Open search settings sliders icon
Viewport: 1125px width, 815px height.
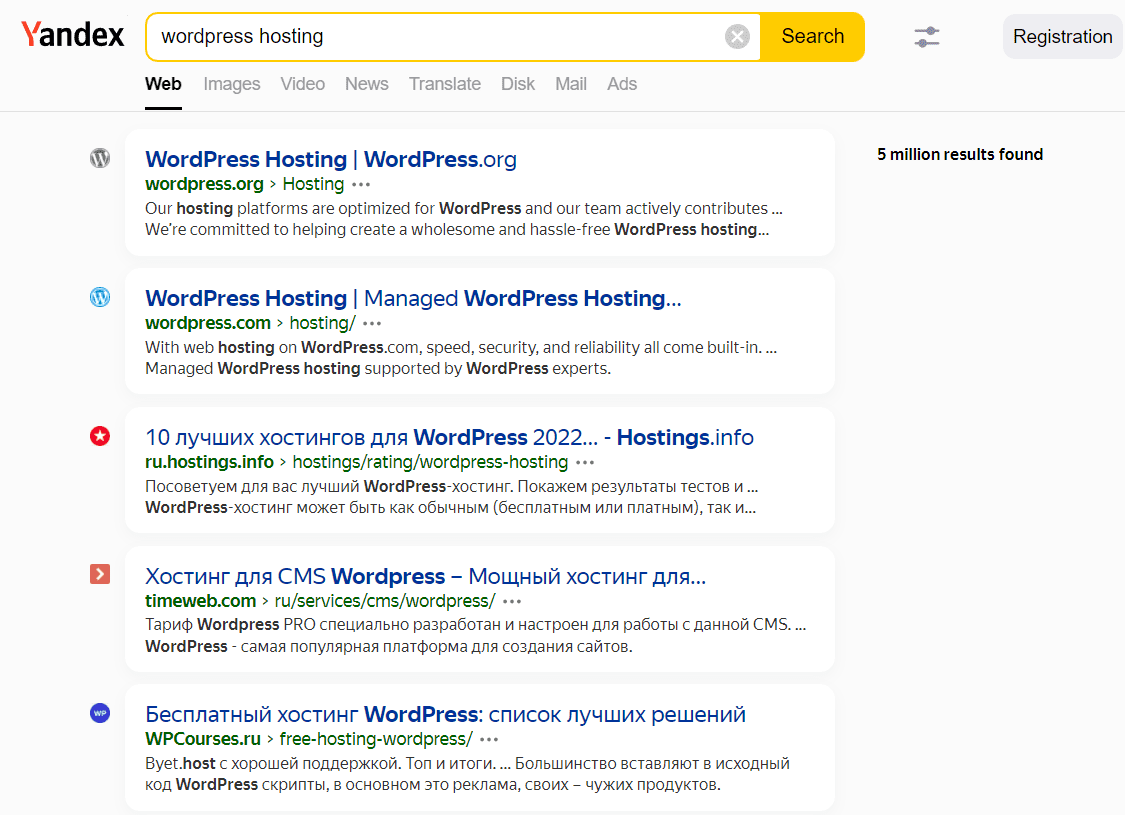coord(926,37)
